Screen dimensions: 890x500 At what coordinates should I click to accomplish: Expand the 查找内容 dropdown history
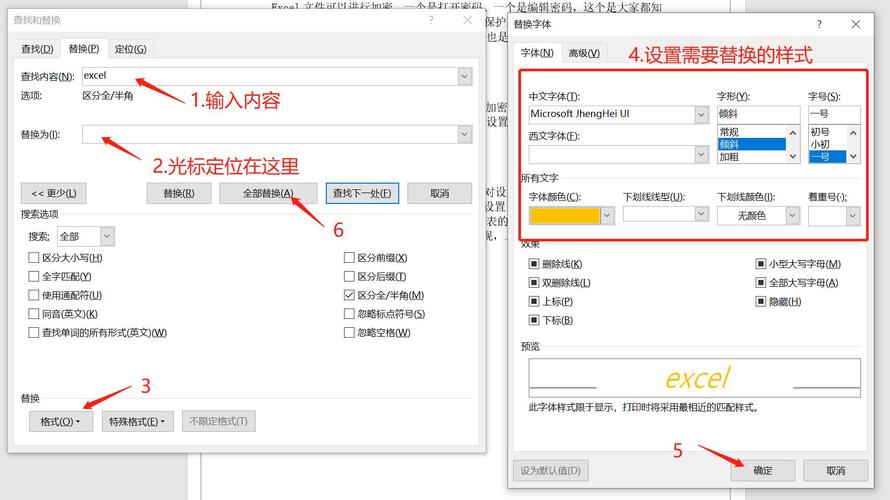465,76
